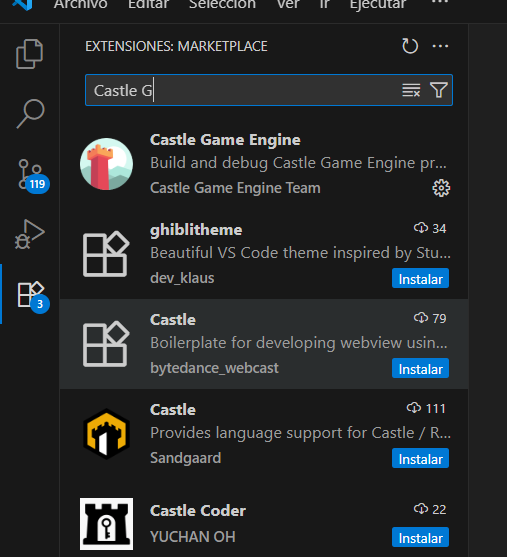Select the Extensions view icon
This screenshot has height=557, width=507.
pyautogui.click(x=32, y=296)
